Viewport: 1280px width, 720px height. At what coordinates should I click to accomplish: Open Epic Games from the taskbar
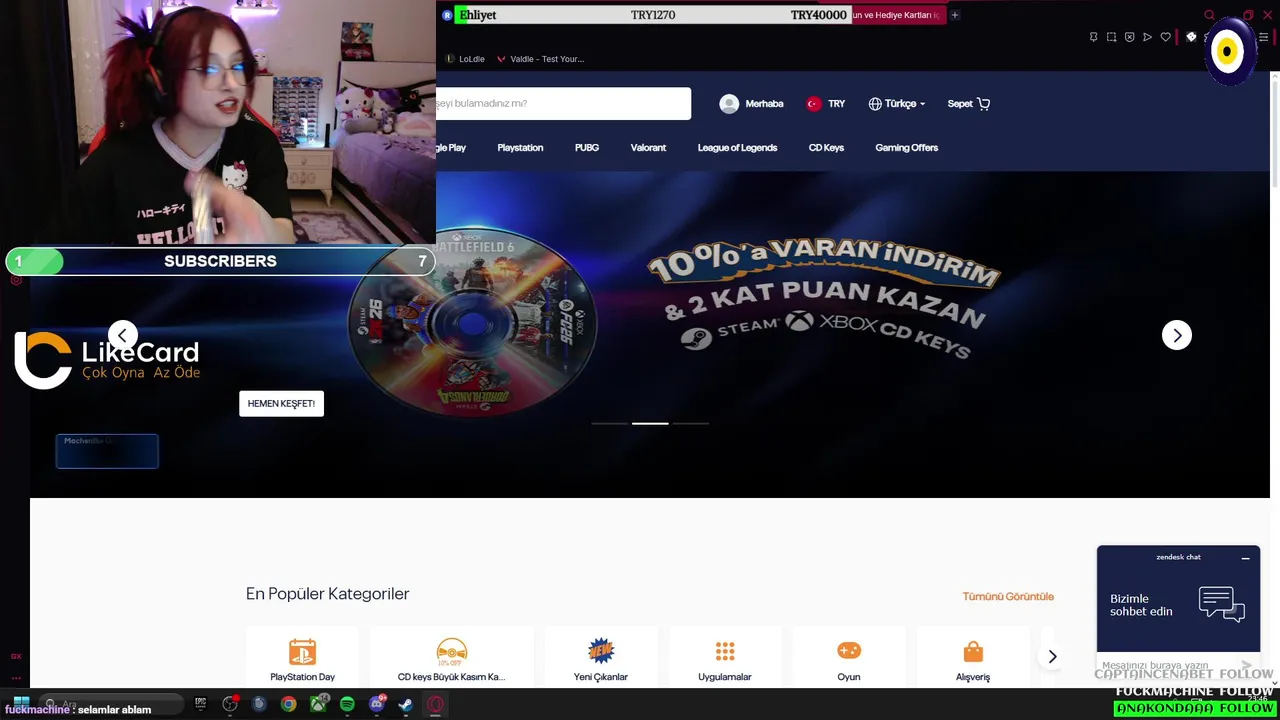pos(200,704)
